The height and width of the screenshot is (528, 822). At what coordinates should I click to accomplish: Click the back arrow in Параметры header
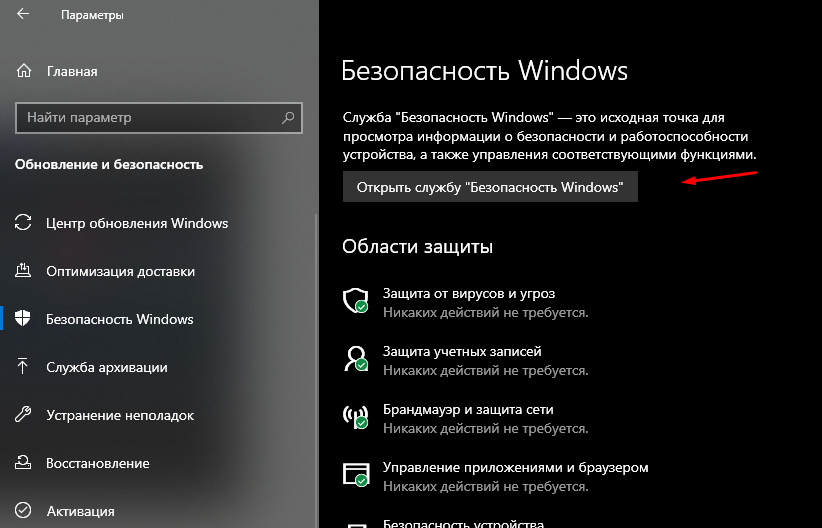23,16
